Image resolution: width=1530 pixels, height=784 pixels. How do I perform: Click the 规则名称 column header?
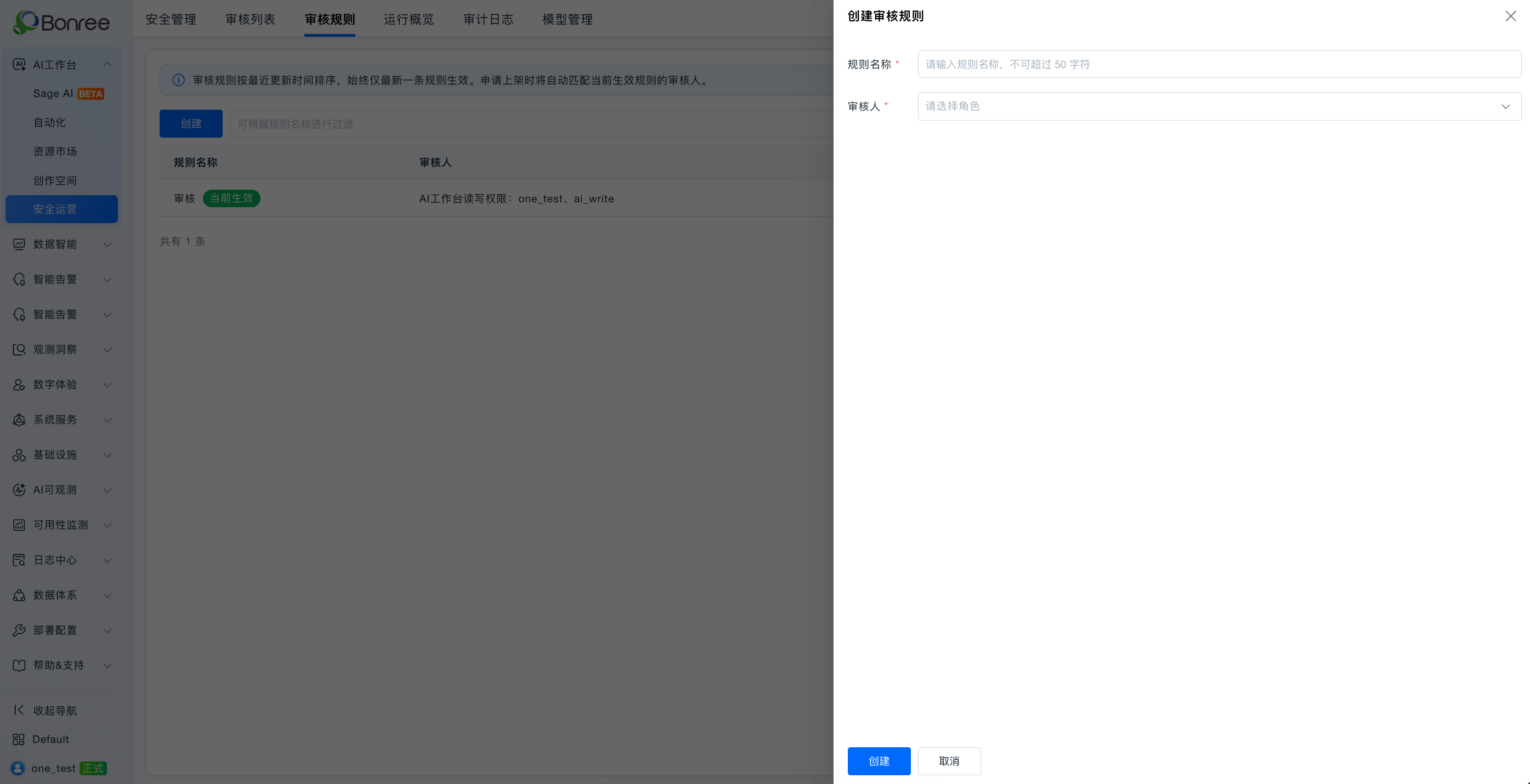click(195, 162)
